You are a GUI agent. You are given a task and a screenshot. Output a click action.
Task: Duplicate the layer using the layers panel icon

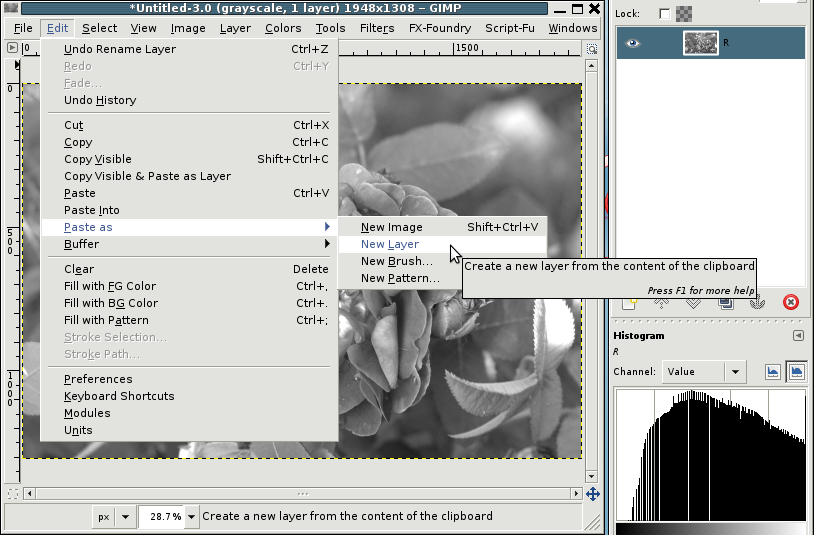(726, 303)
